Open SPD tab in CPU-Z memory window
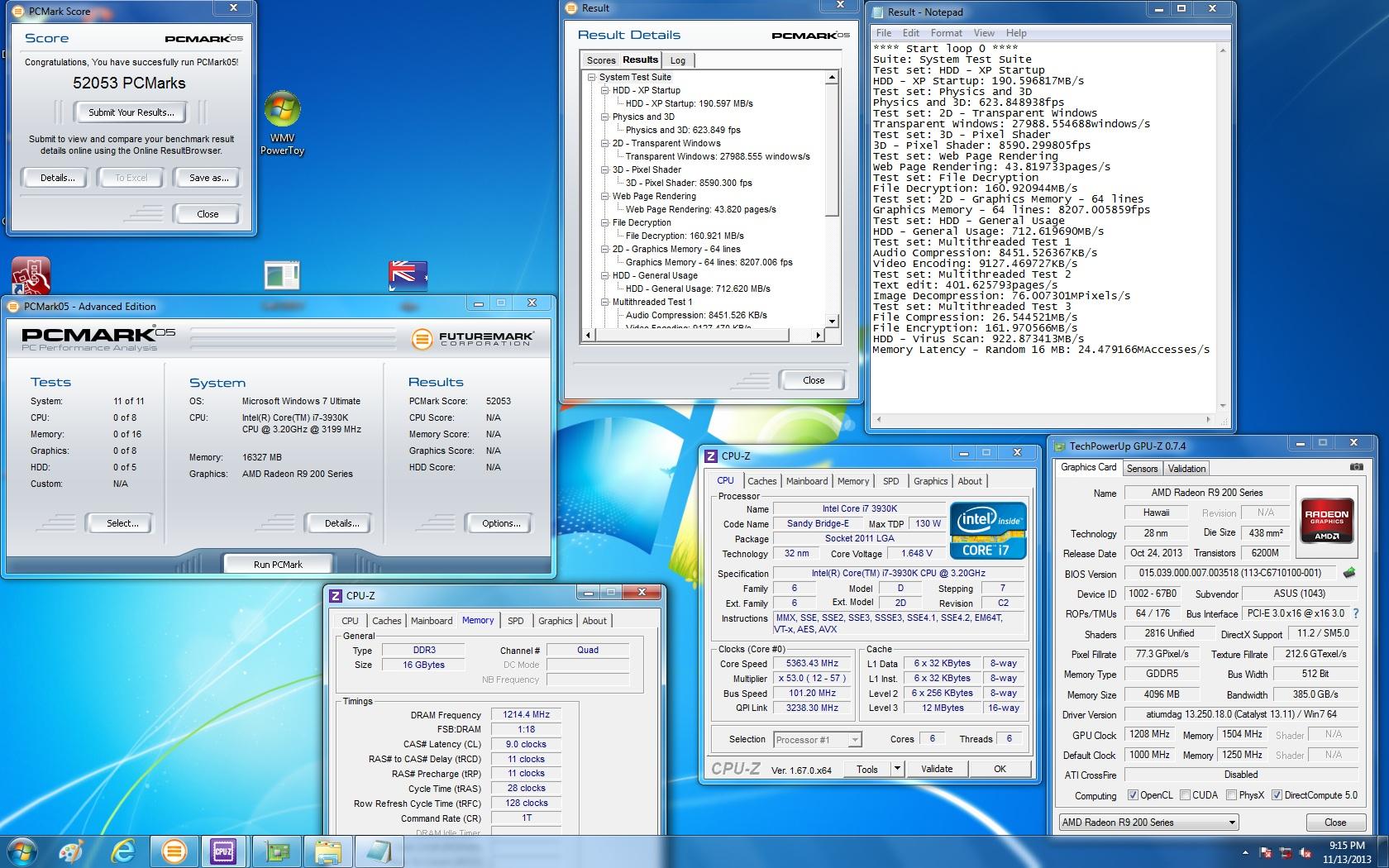This screenshot has height=868, width=1389. point(515,621)
